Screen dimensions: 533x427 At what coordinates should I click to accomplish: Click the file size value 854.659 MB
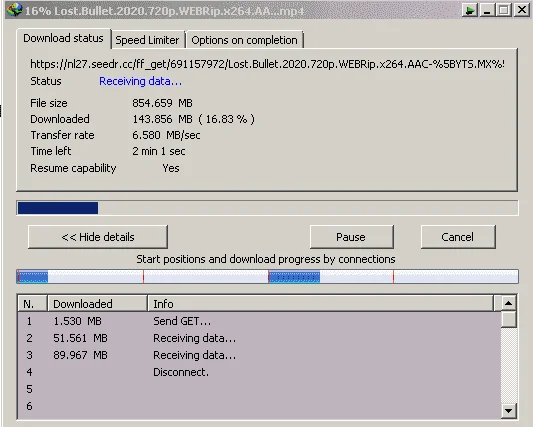coord(162,103)
